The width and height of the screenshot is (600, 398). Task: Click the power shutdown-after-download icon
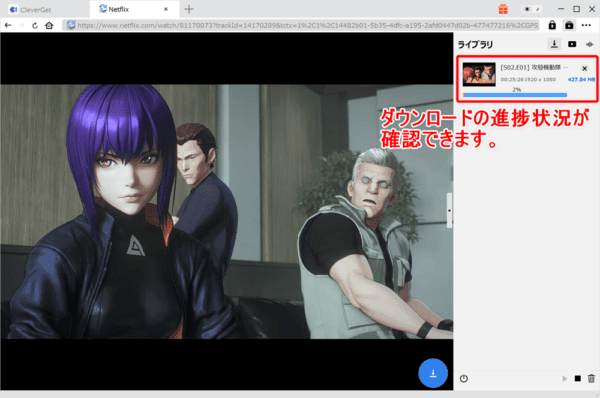[464, 379]
